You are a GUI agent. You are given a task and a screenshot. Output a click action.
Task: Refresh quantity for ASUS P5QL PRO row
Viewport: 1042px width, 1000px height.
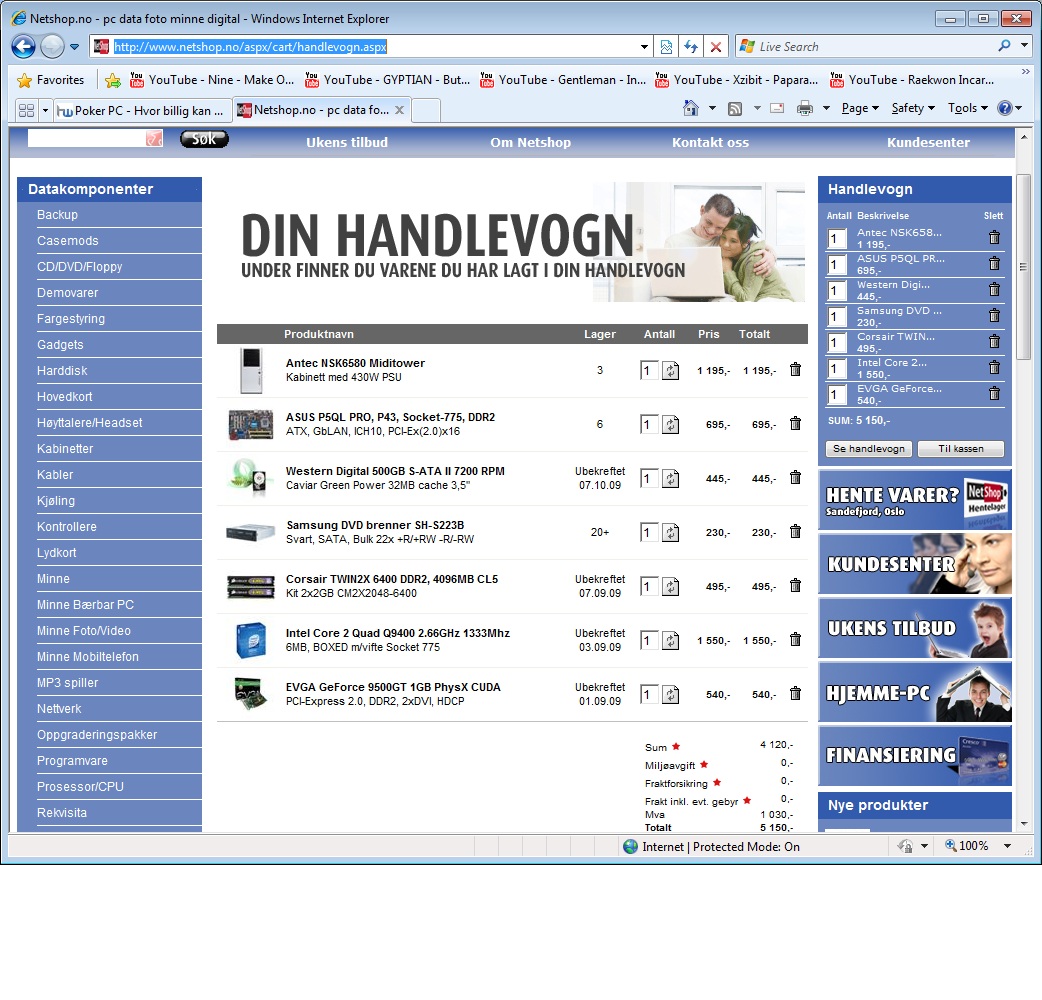click(671, 425)
